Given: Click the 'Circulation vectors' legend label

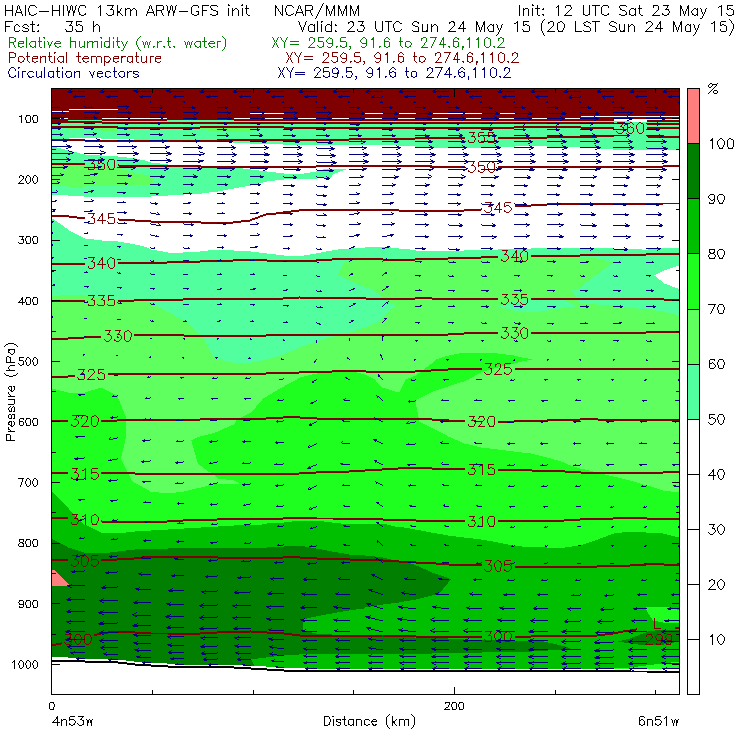Looking at the screenshot, I should 73,73.
